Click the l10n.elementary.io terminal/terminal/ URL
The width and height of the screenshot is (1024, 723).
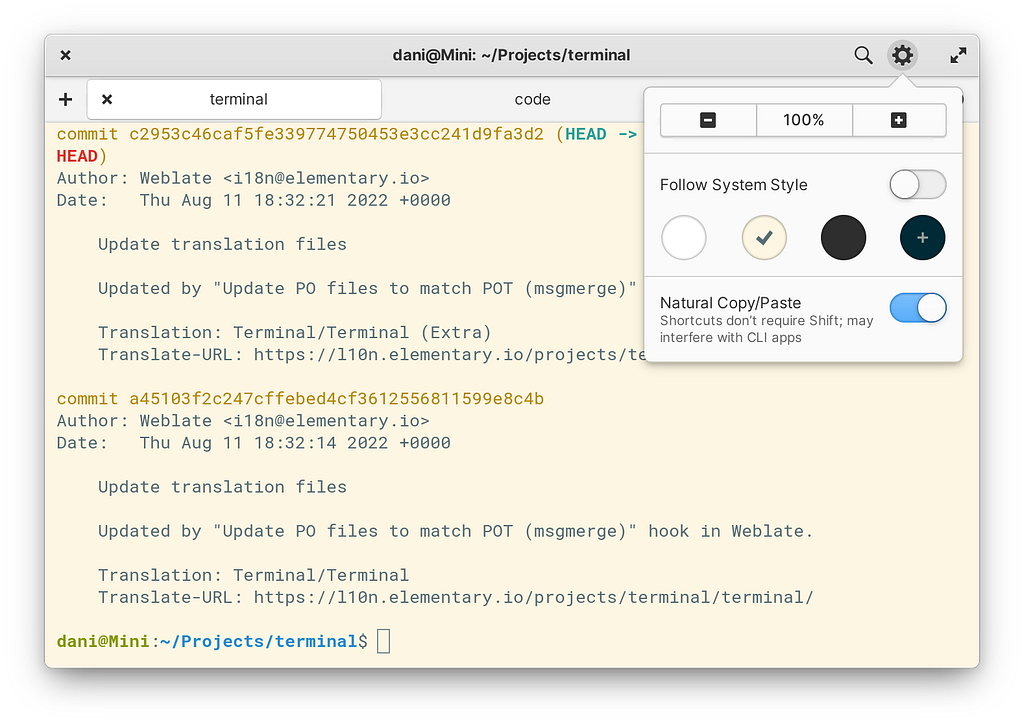(534, 598)
